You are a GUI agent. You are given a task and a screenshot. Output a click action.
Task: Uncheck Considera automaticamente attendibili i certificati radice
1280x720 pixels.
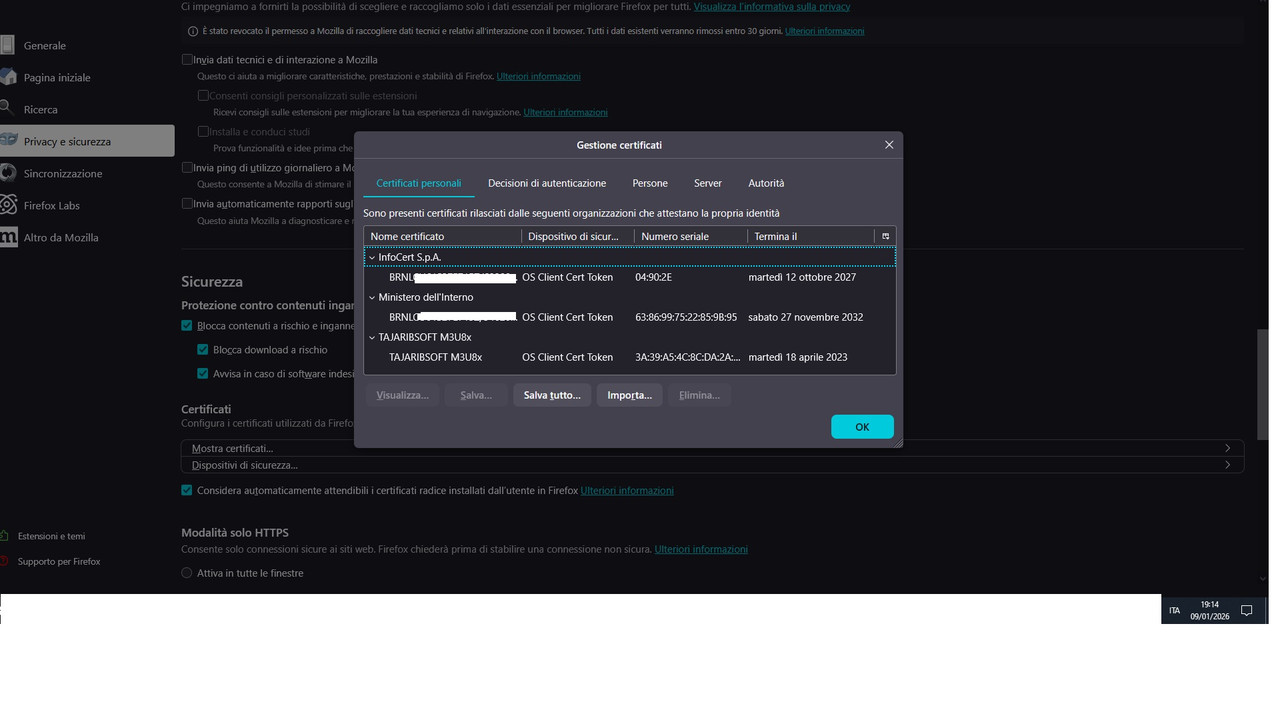pos(187,491)
